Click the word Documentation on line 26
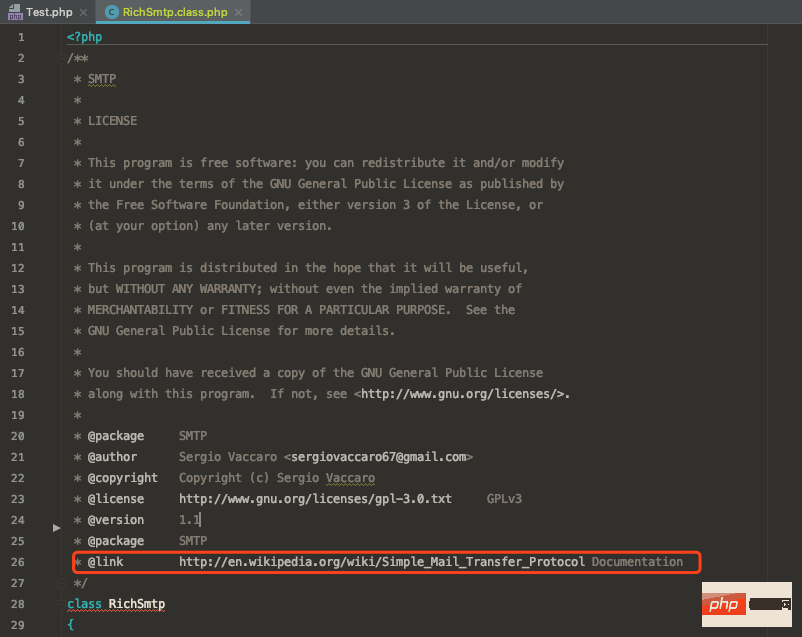The image size is (802, 637). click(x=637, y=562)
